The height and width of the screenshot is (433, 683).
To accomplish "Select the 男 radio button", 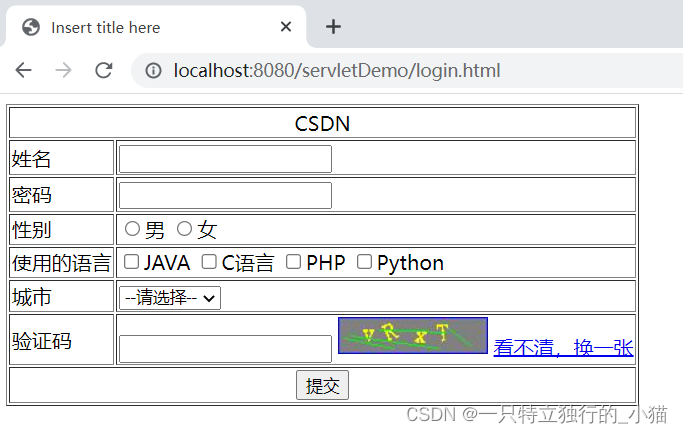I will point(132,230).
